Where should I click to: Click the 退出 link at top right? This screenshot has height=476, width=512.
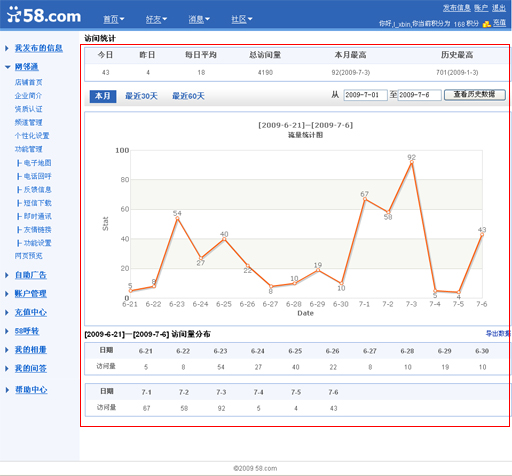click(499, 8)
